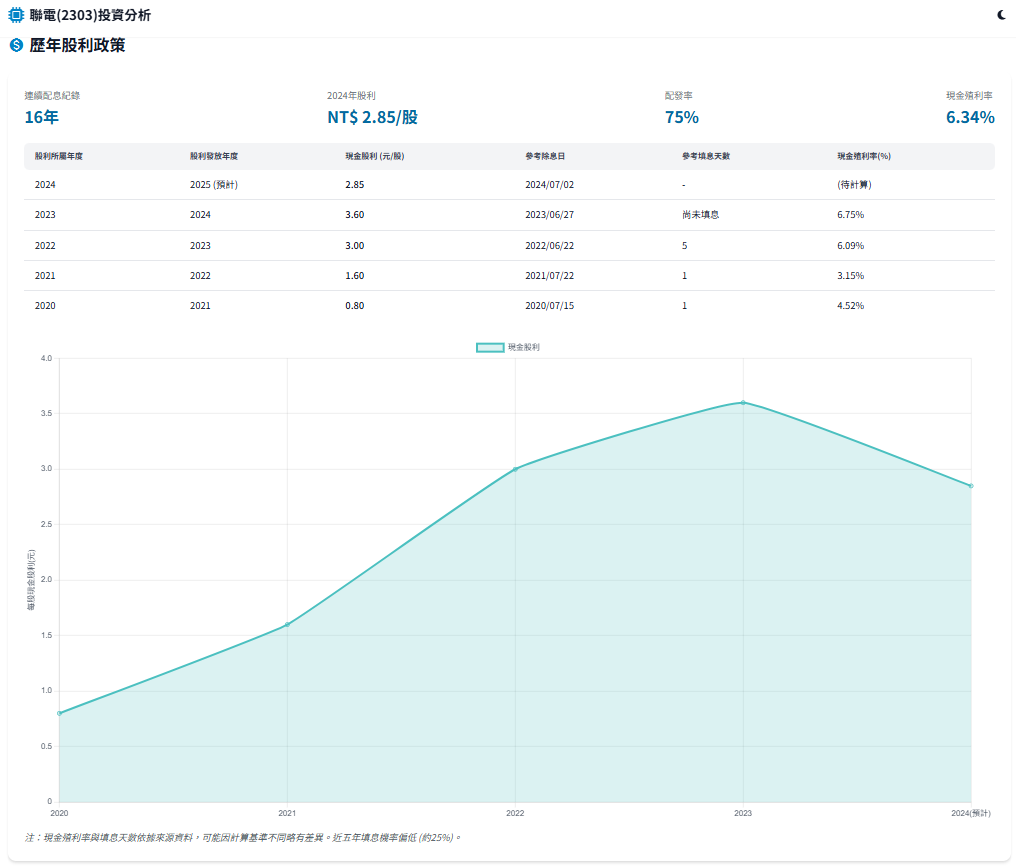Click the footnote about 現金殖利率與填息天數
This screenshot has width=1016, height=866.
click(x=243, y=838)
